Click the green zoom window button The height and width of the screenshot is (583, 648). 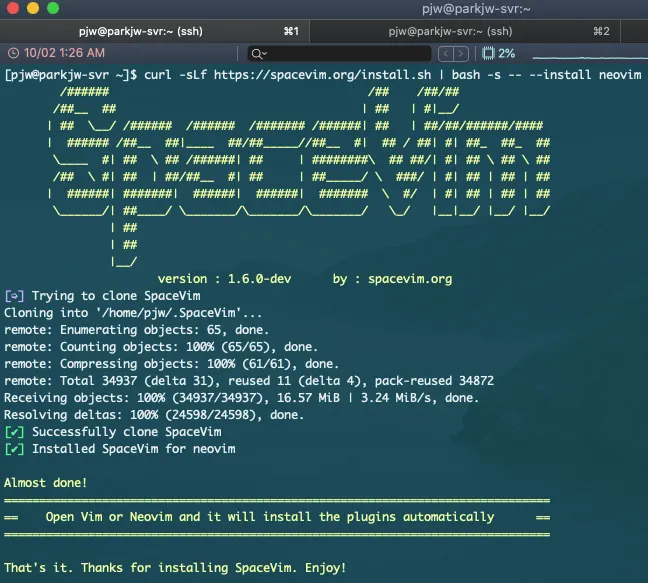53,8
